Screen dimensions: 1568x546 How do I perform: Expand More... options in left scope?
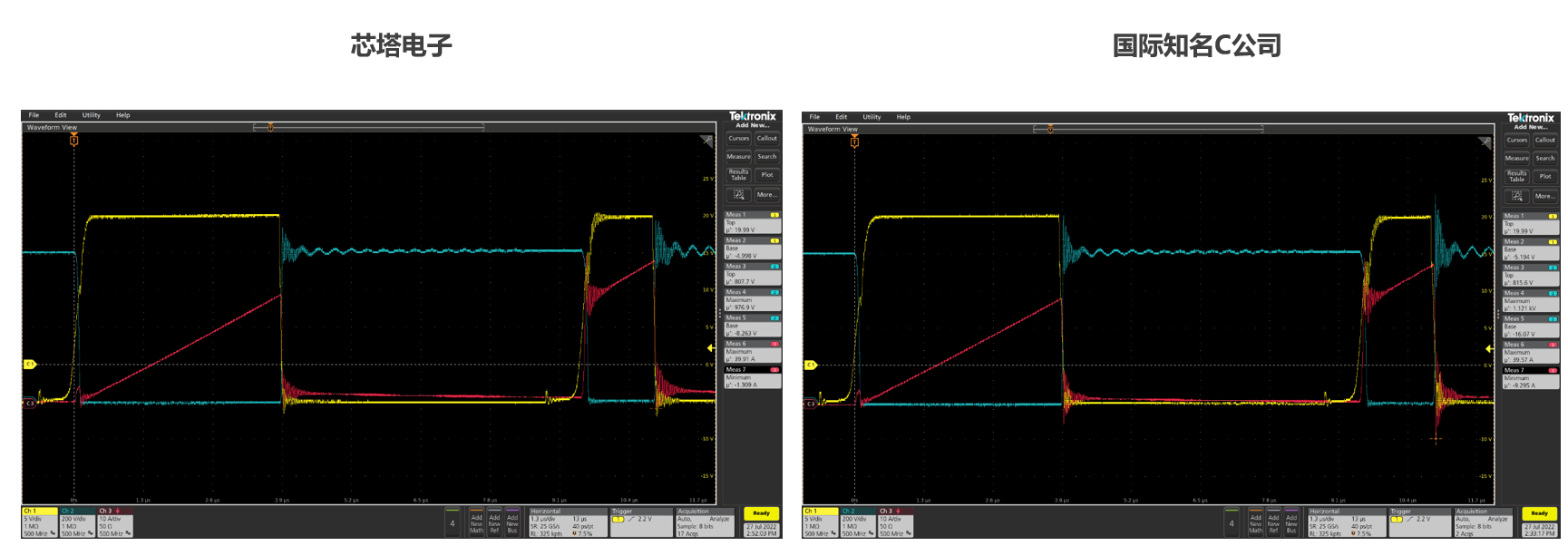[x=767, y=195]
